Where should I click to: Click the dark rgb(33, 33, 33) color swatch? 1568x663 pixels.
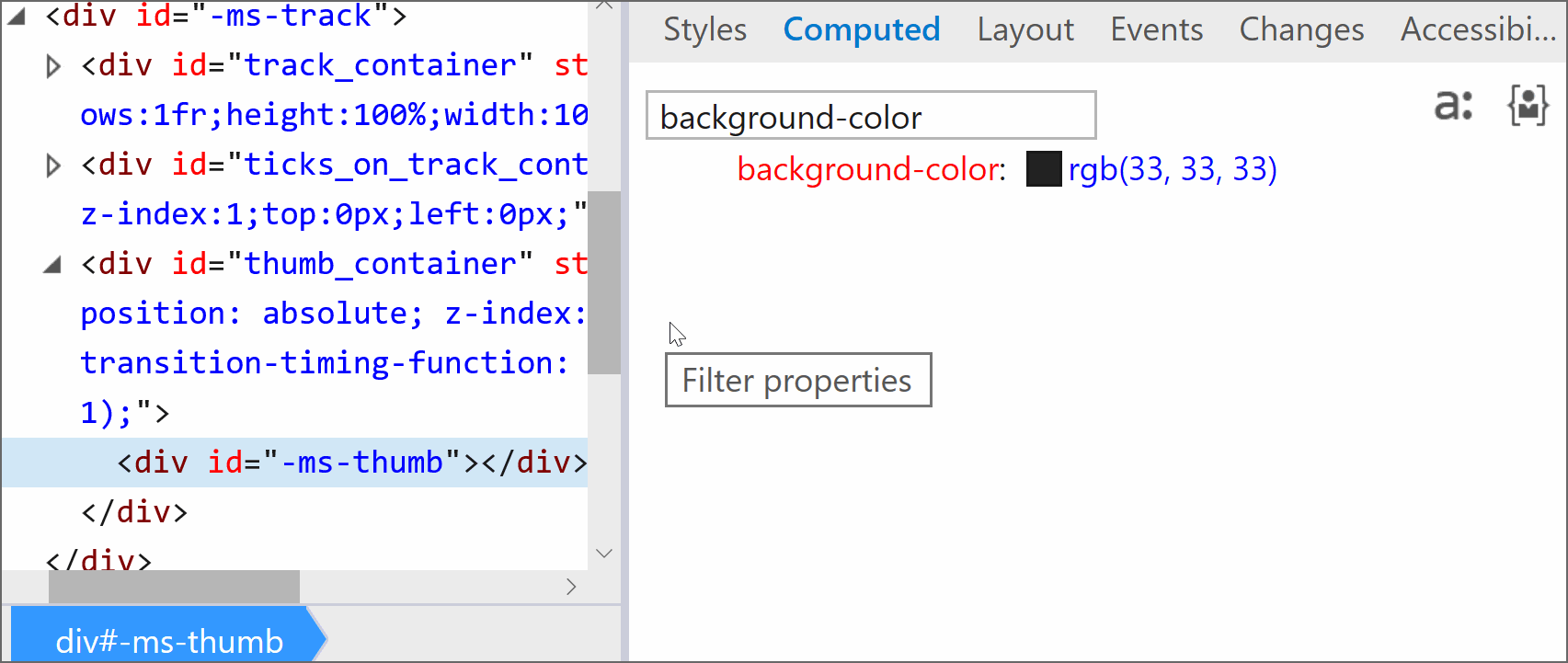tap(1043, 170)
